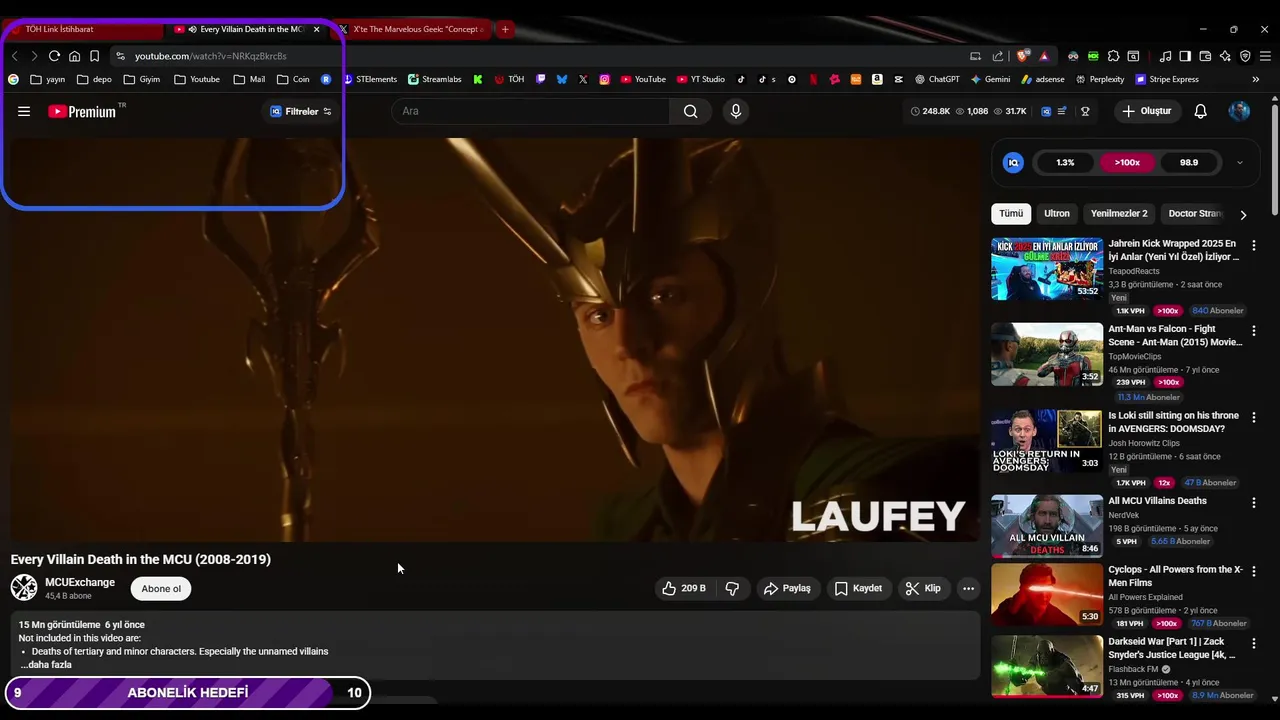Select the Ultron chip
This screenshot has height=720, width=1280.
point(1057,213)
